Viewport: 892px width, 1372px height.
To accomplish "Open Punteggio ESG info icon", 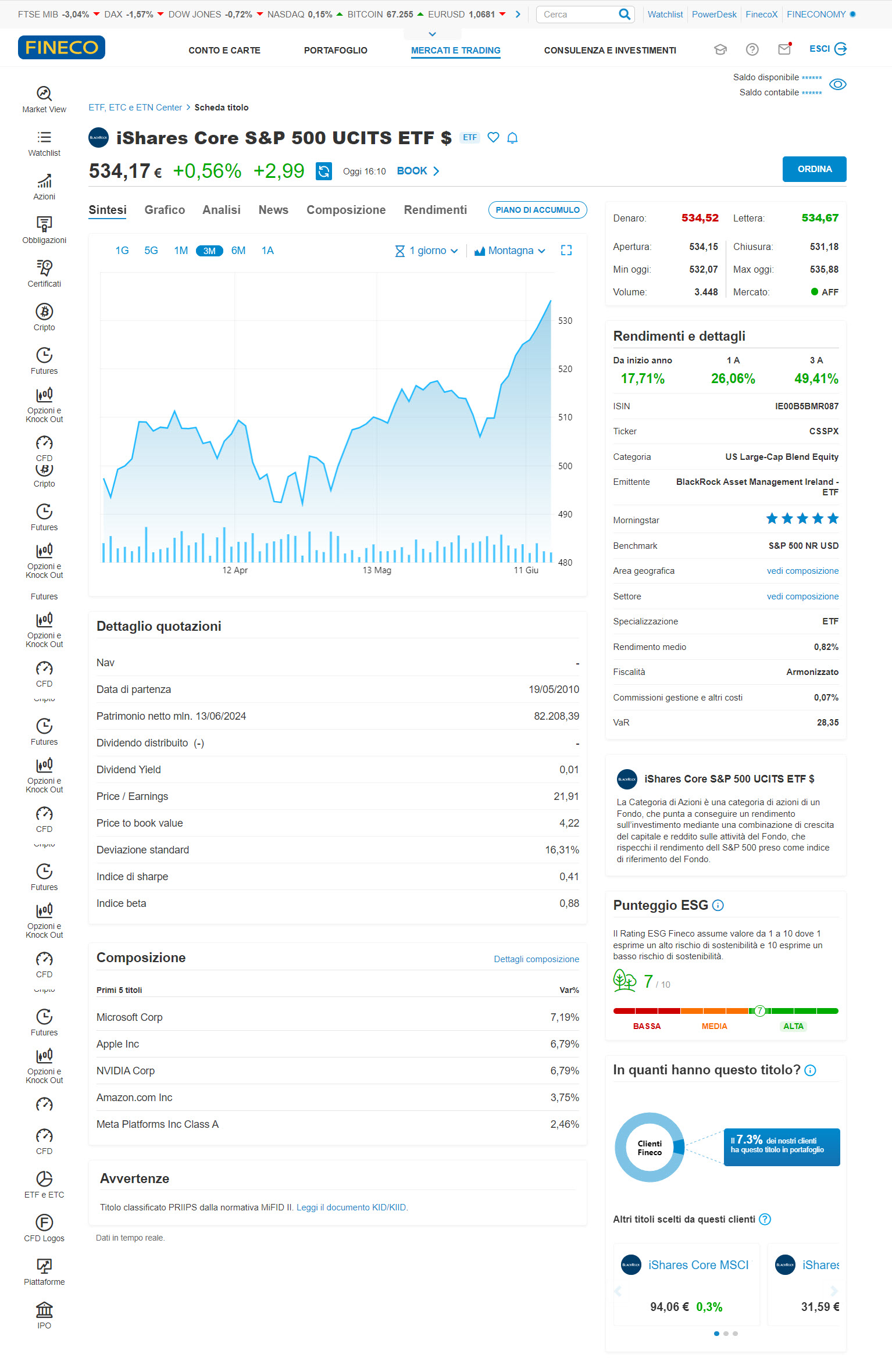I will (718, 905).
